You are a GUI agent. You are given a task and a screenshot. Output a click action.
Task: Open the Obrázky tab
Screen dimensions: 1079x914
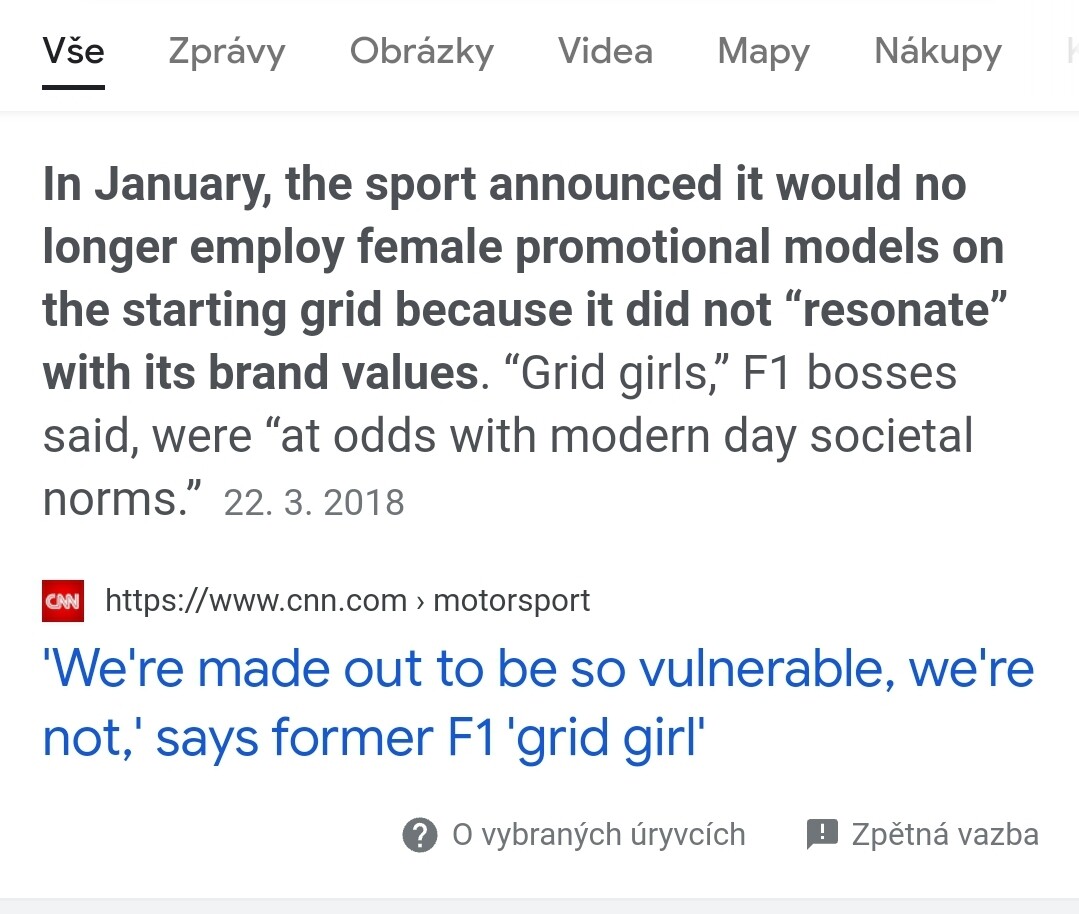(x=422, y=52)
